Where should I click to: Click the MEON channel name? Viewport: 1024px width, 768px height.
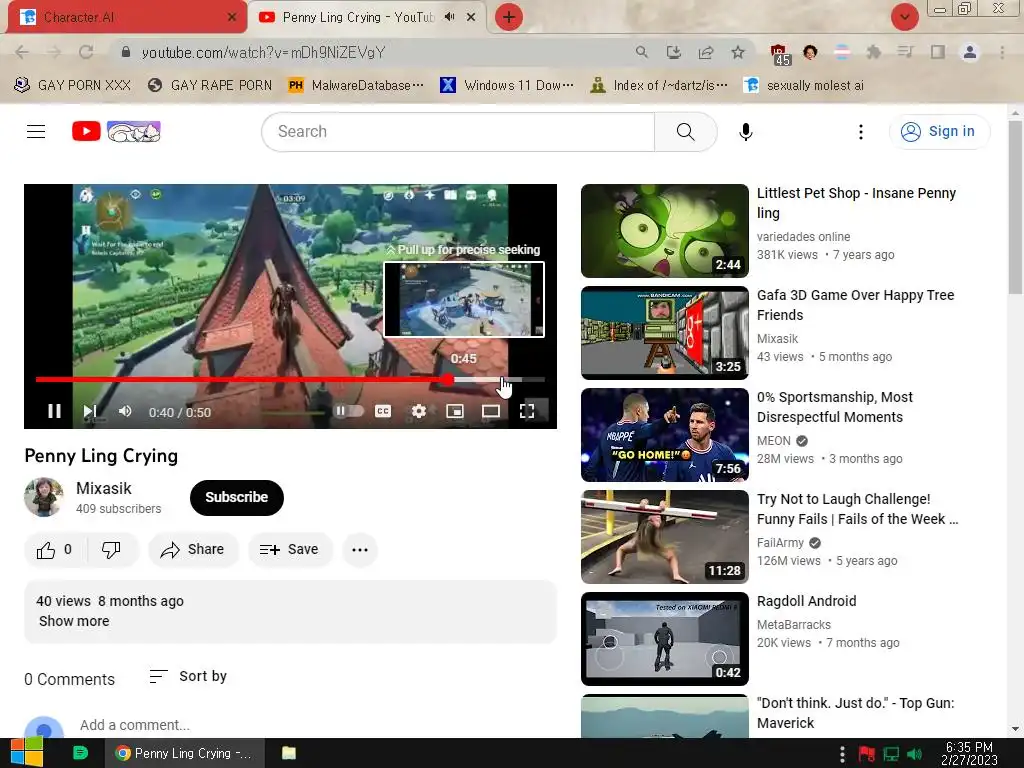774,441
